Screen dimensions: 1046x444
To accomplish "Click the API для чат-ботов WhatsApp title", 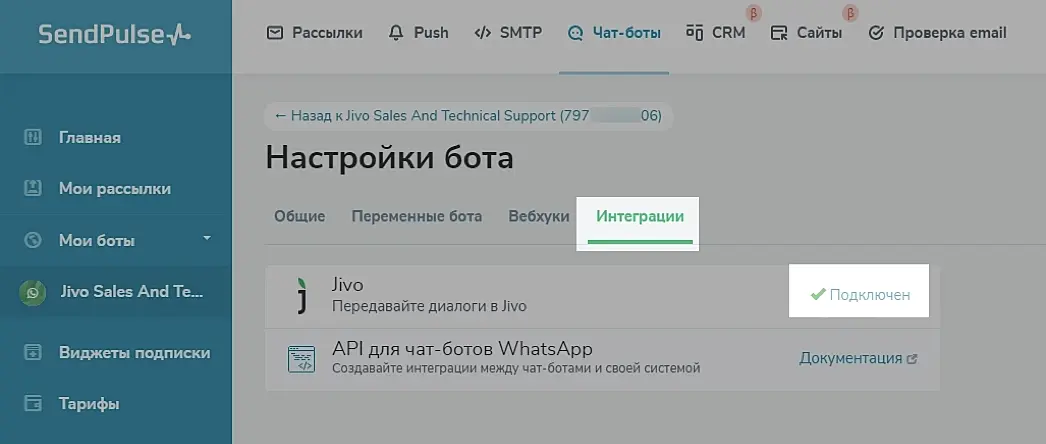I will pos(462,349).
